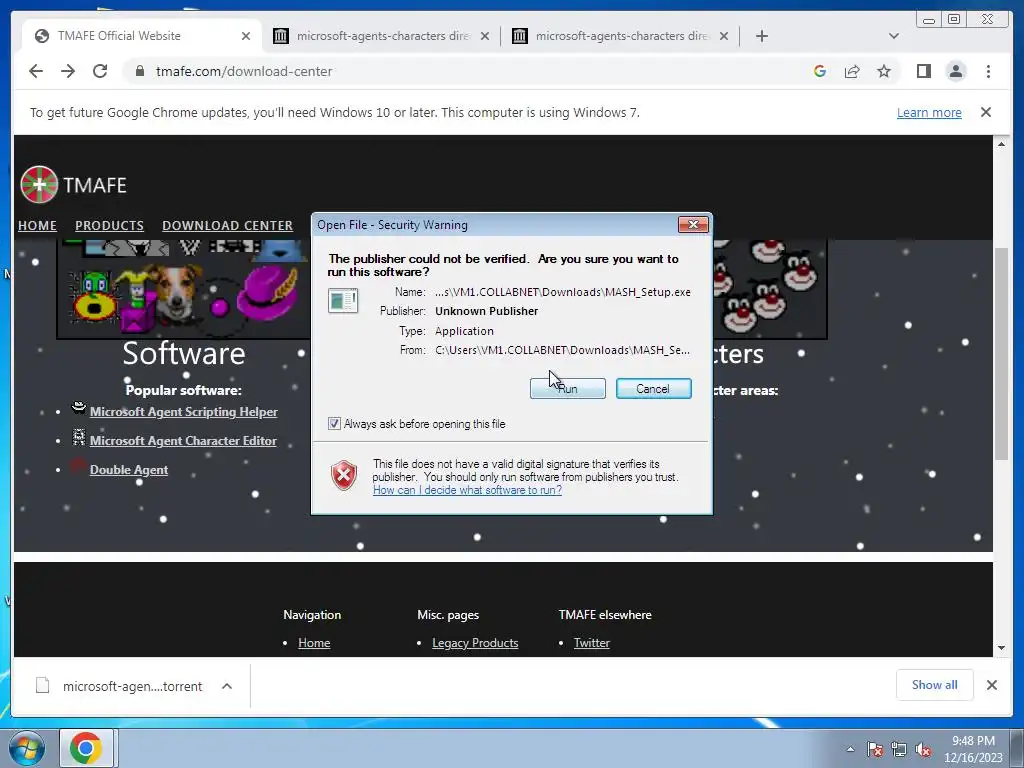Click the Chrome back arrow
Image resolution: width=1024 pixels, height=768 pixels.
point(36,71)
